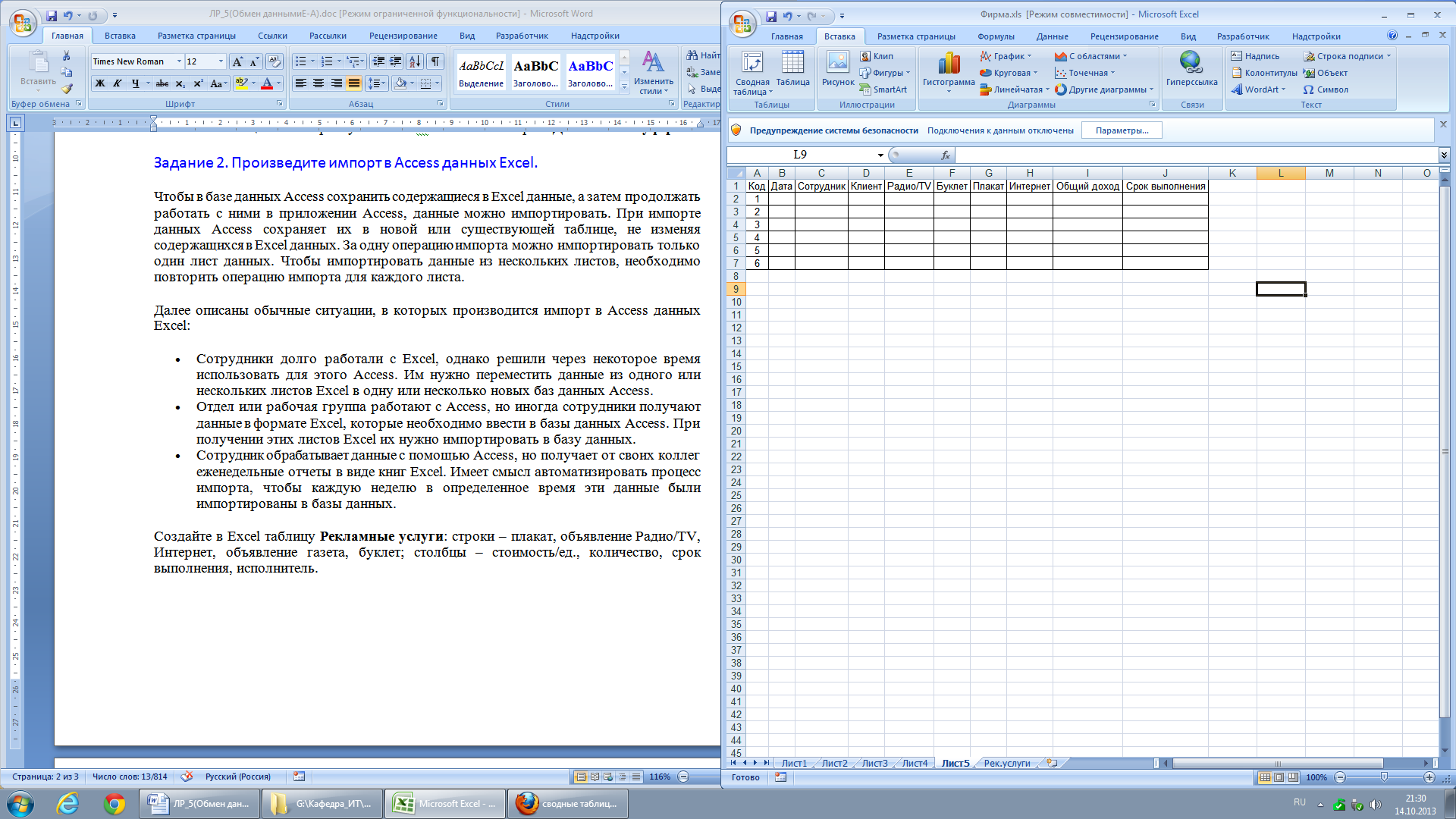This screenshot has width=1456, height=819.
Task: Click Windows Start button
Action: [20, 803]
